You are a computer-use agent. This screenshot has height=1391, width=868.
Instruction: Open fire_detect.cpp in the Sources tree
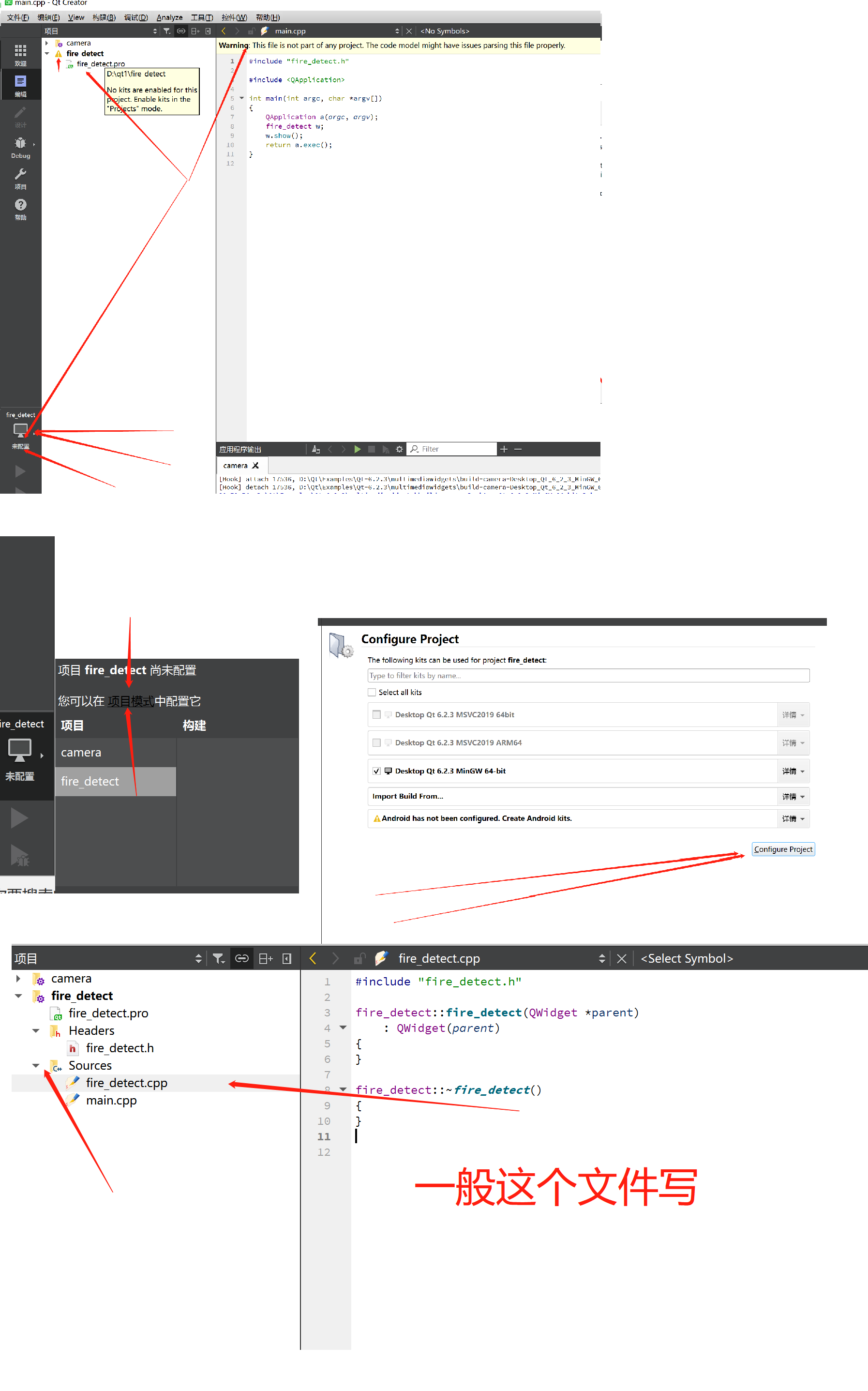click(x=126, y=1083)
